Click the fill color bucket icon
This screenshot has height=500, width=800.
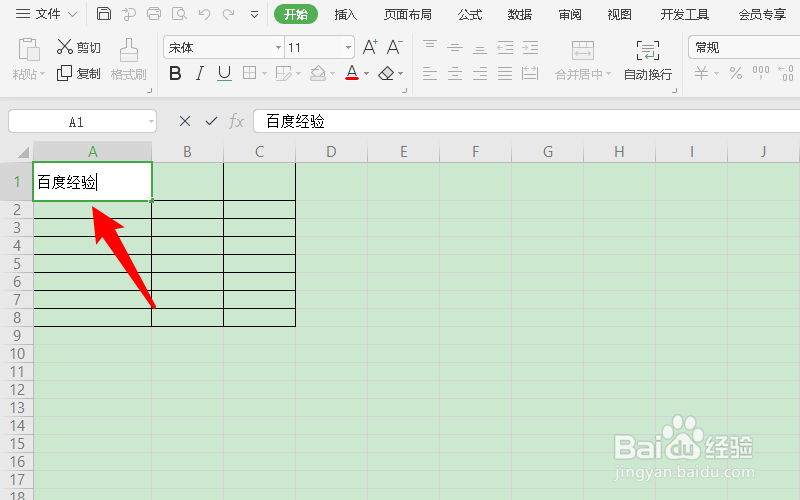point(318,73)
